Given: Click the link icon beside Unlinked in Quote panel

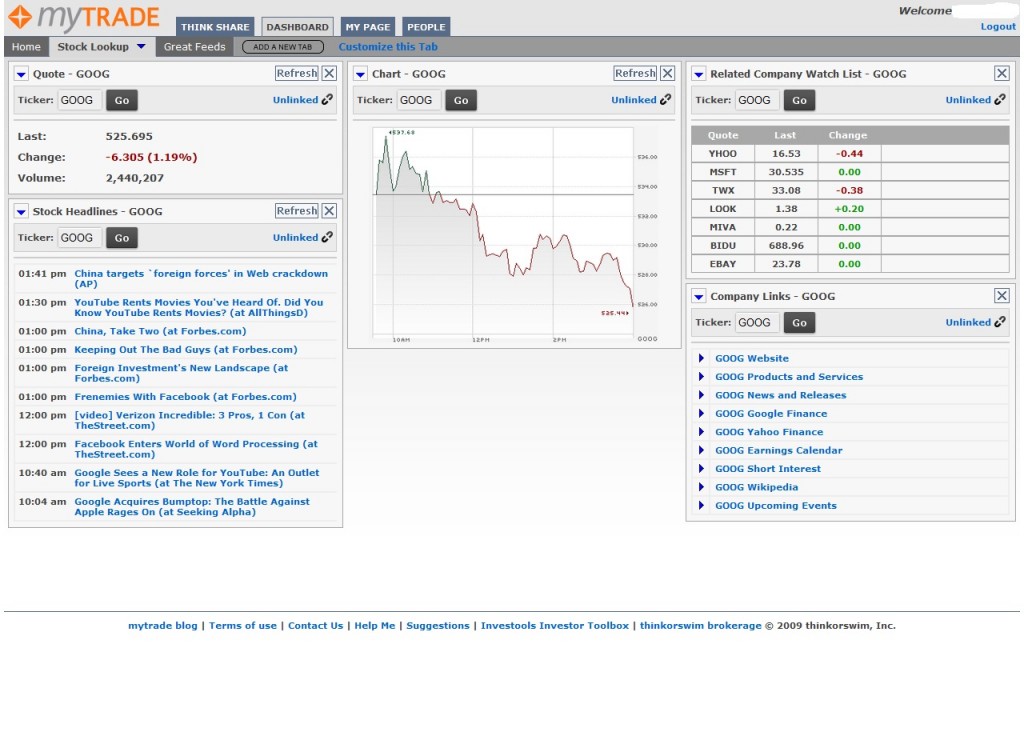Looking at the screenshot, I should tap(328, 100).
